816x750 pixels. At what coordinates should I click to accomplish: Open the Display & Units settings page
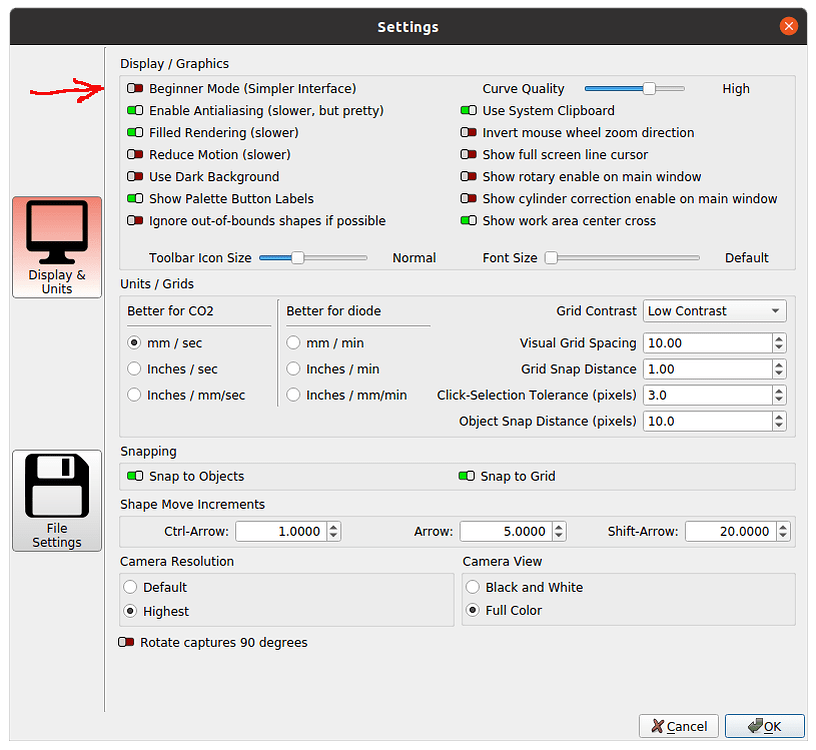[57, 247]
